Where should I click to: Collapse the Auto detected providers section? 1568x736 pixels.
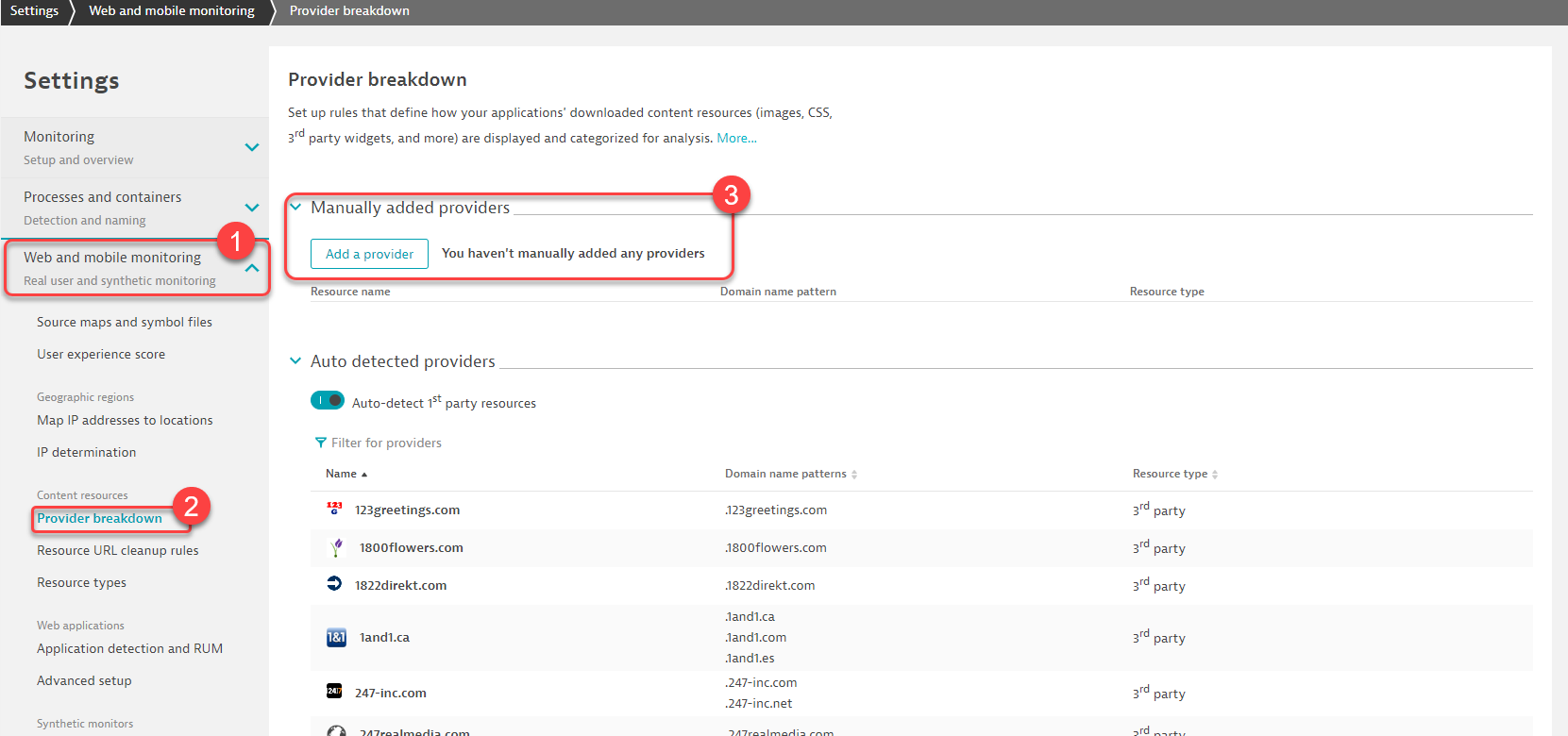coord(295,360)
